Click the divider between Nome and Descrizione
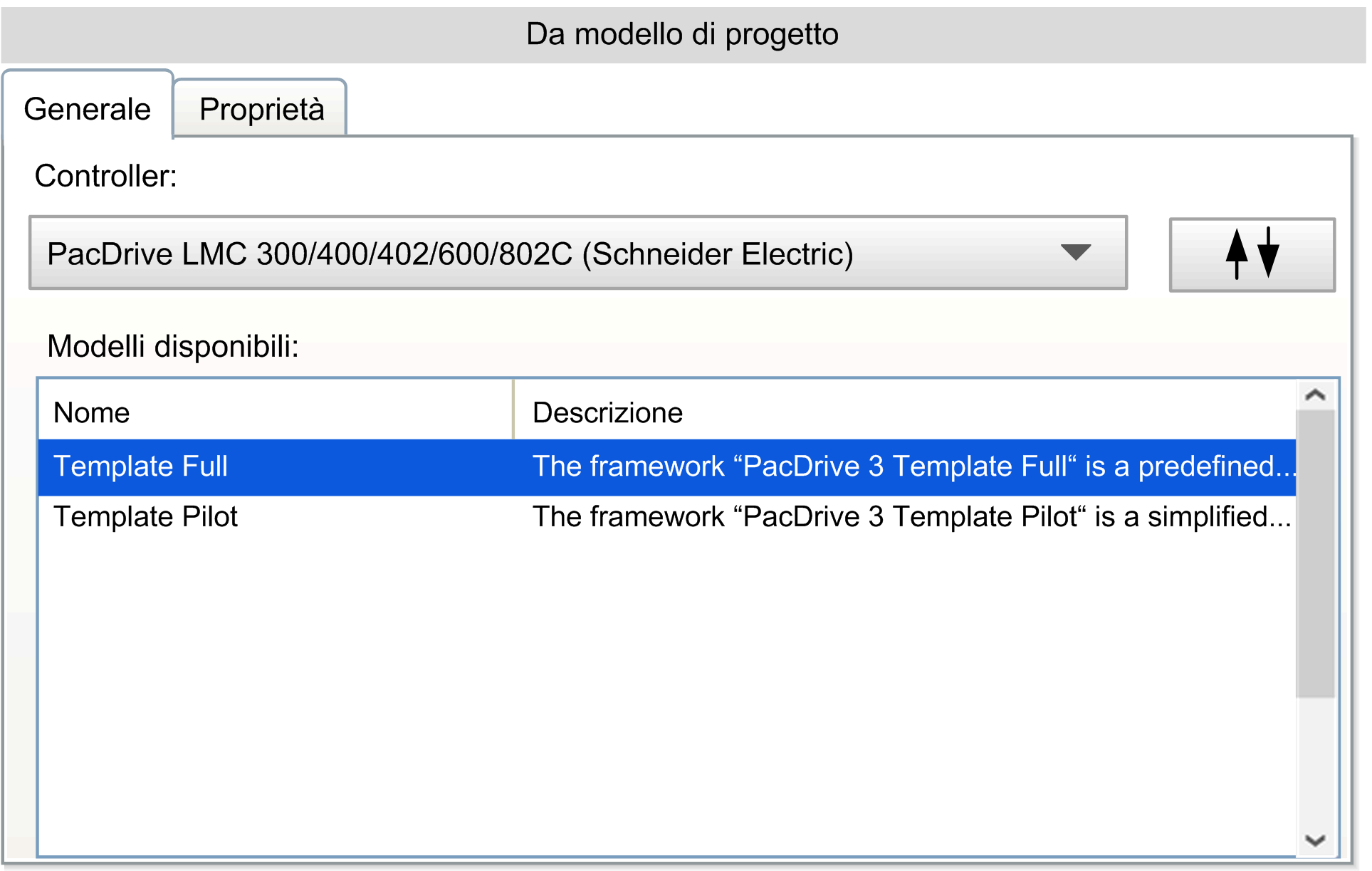The width and height of the screenshot is (1372, 871). point(513,410)
